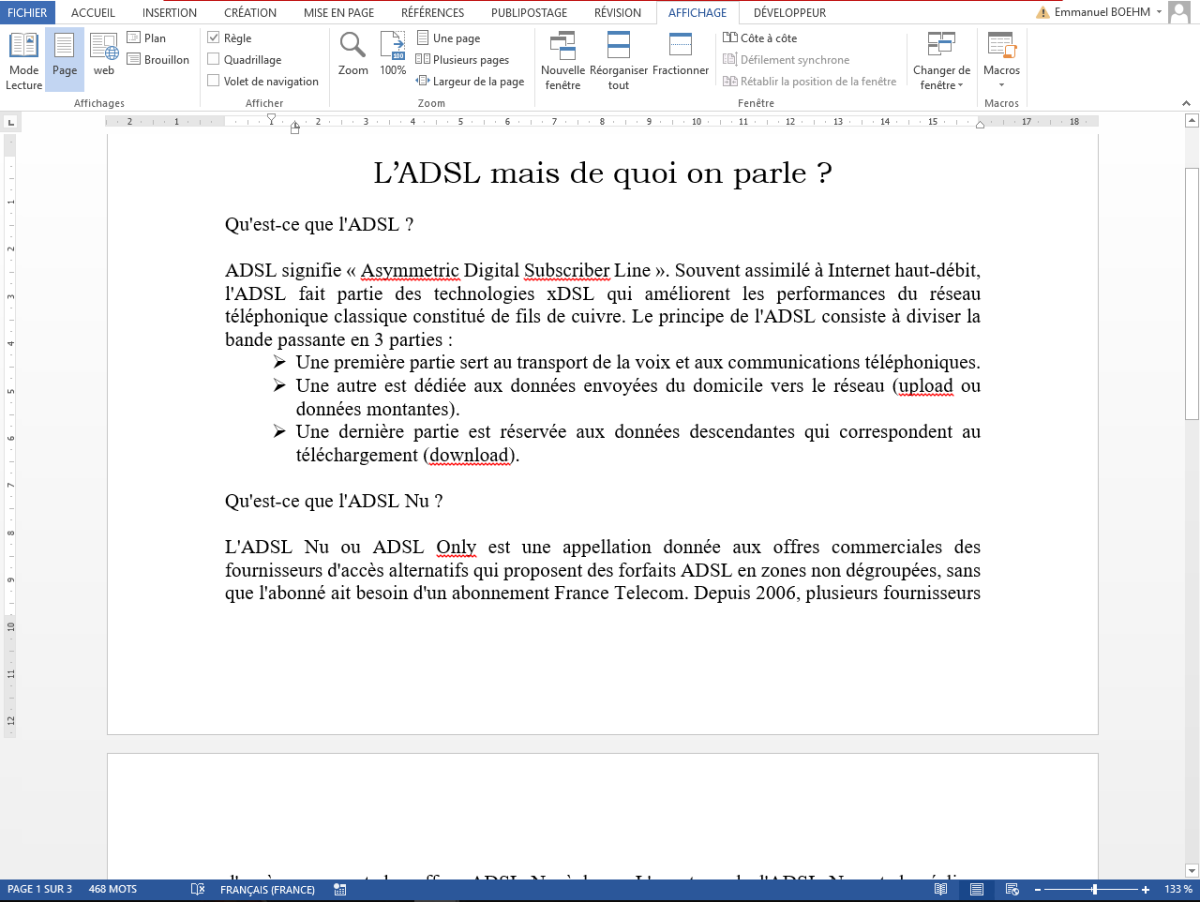Viewport: 1200px width, 902px height.
Task: Click the tab selector at ruler corner
Action: click(x=11, y=123)
